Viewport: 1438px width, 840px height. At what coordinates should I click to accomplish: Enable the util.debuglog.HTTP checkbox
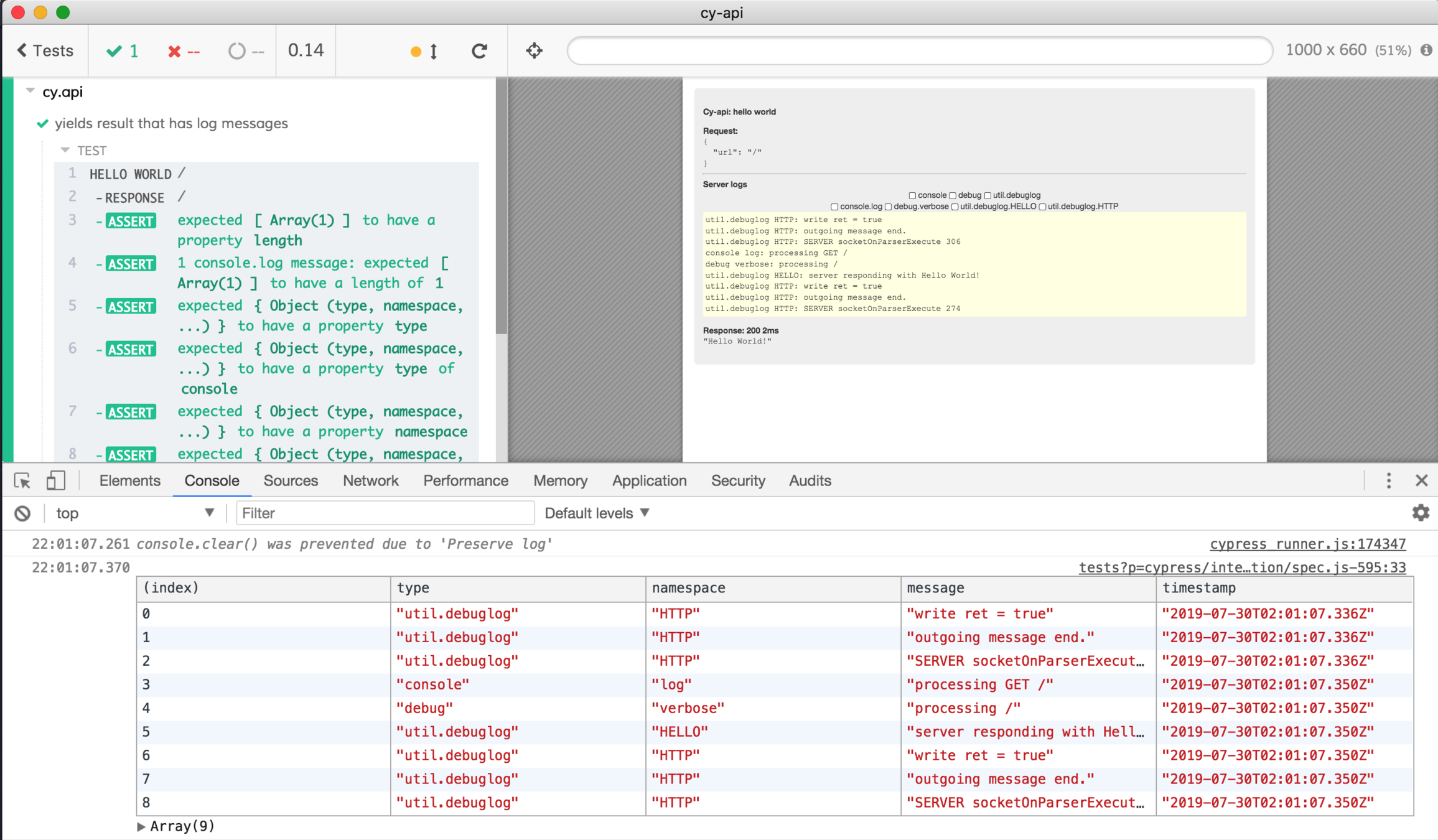(x=1042, y=207)
